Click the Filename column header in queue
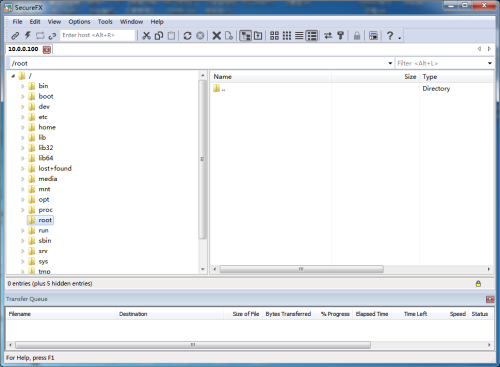 point(61,314)
